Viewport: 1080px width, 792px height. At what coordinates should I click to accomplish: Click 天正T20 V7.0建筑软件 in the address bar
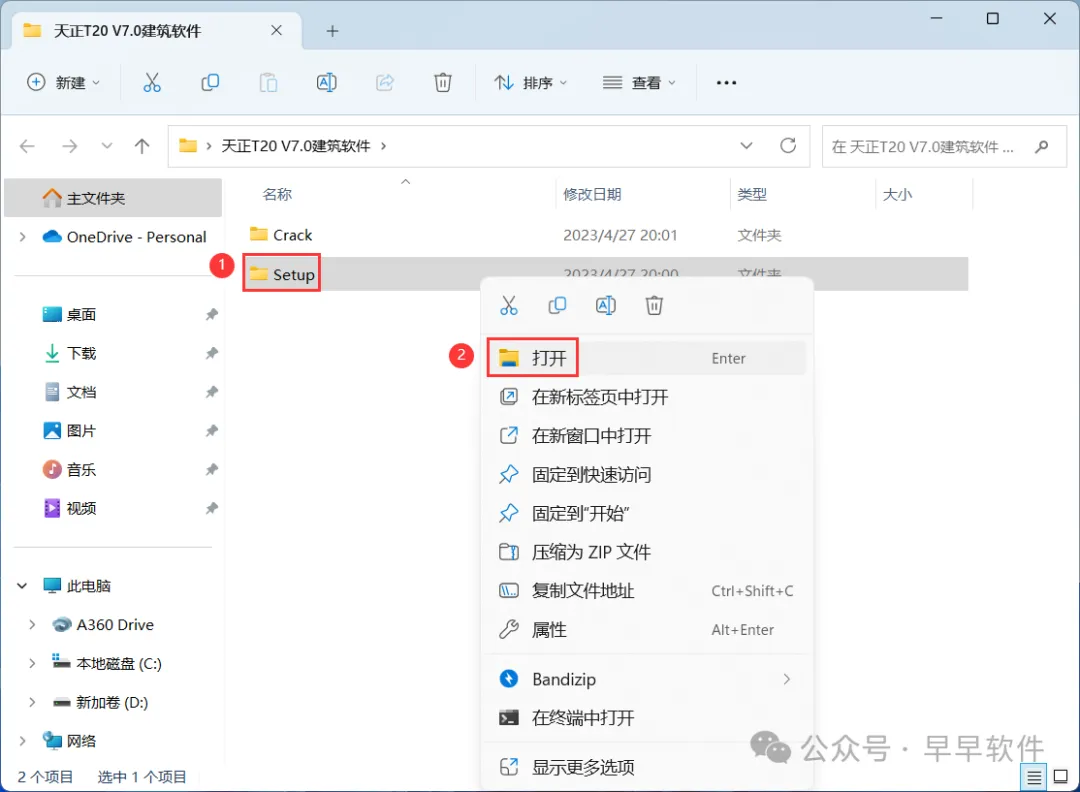click(x=295, y=146)
